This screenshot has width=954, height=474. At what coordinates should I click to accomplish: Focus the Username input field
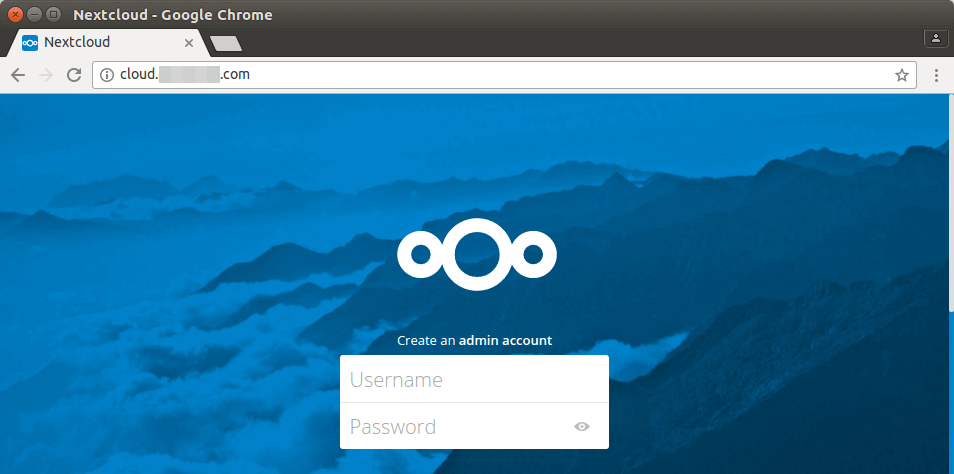474,379
